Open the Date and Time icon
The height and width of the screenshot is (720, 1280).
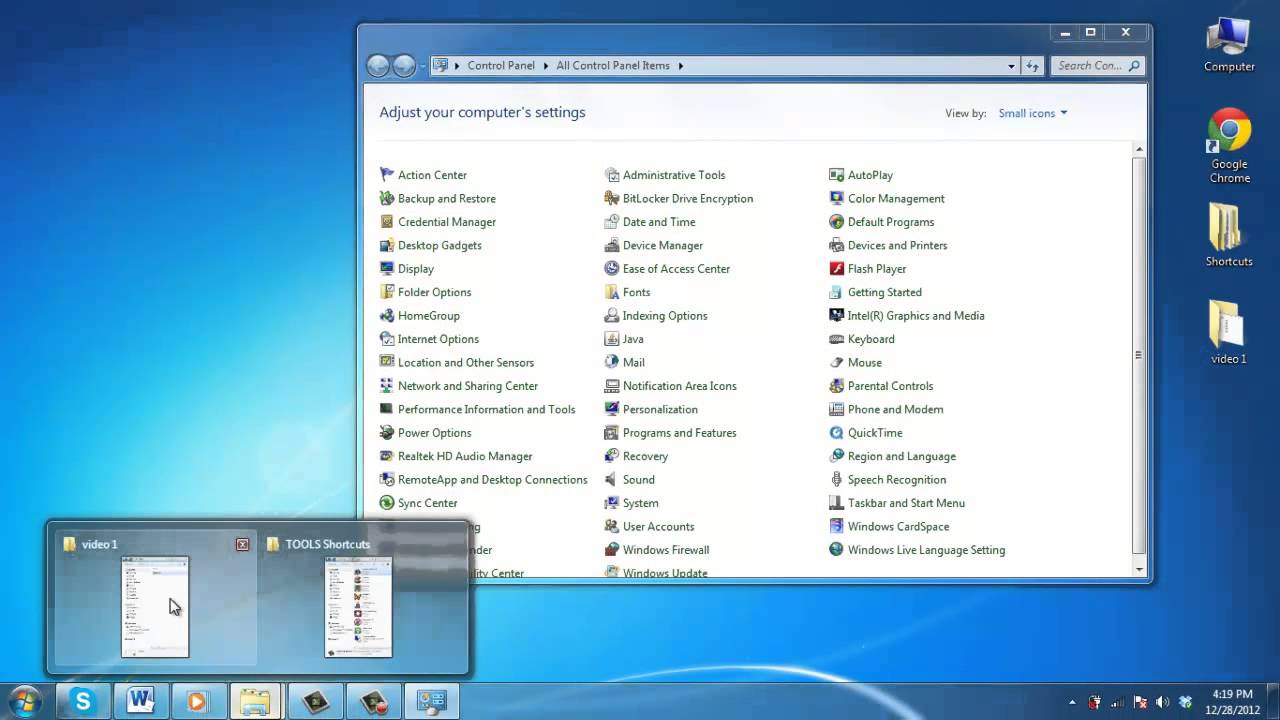pos(612,222)
